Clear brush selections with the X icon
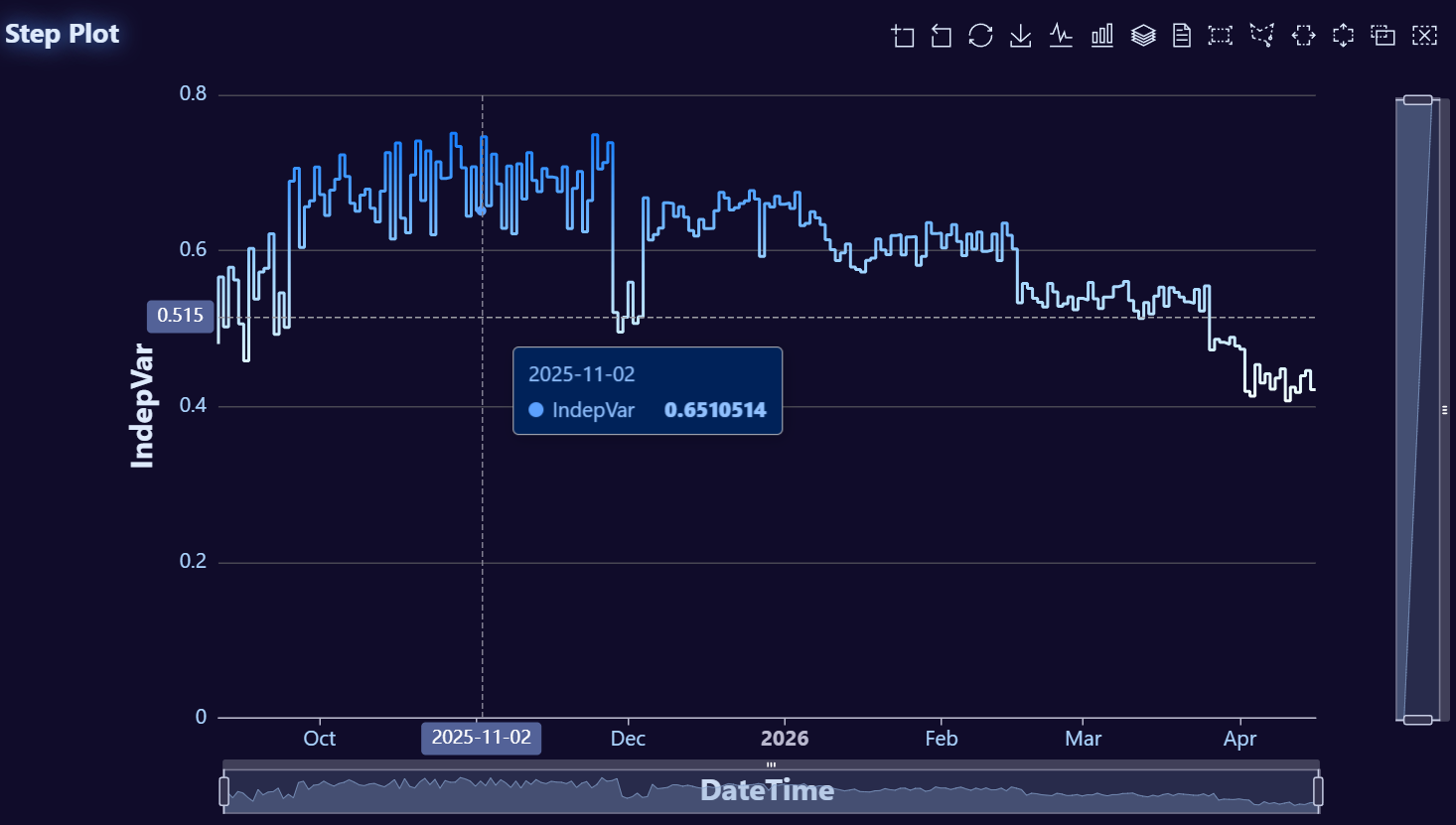This screenshot has width=1456, height=825. coord(1425,36)
